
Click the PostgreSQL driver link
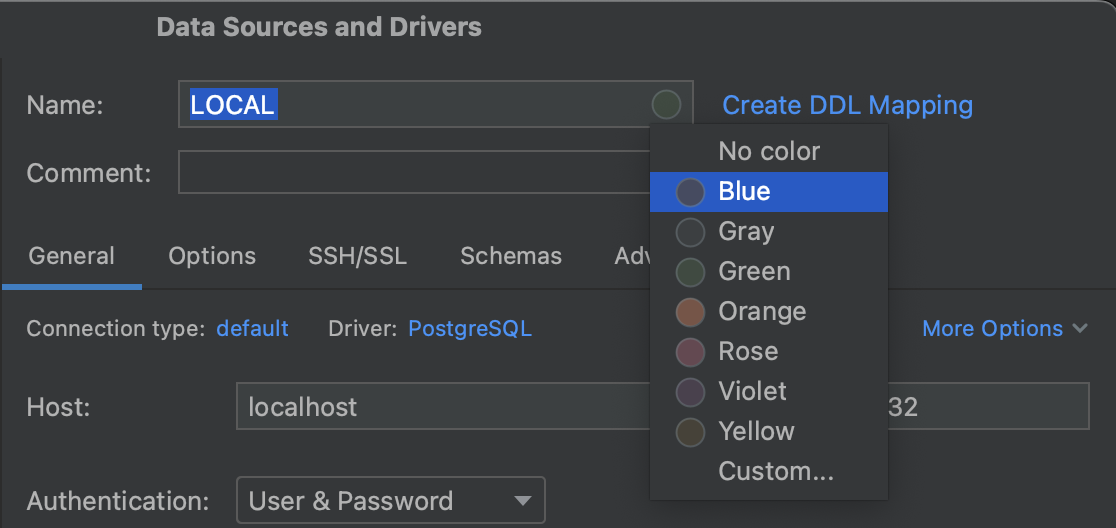click(x=470, y=329)
